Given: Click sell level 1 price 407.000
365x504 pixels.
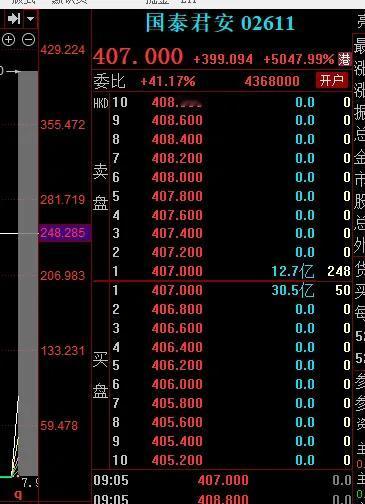Looking at the screenshot, I should (x=177, y=271).
